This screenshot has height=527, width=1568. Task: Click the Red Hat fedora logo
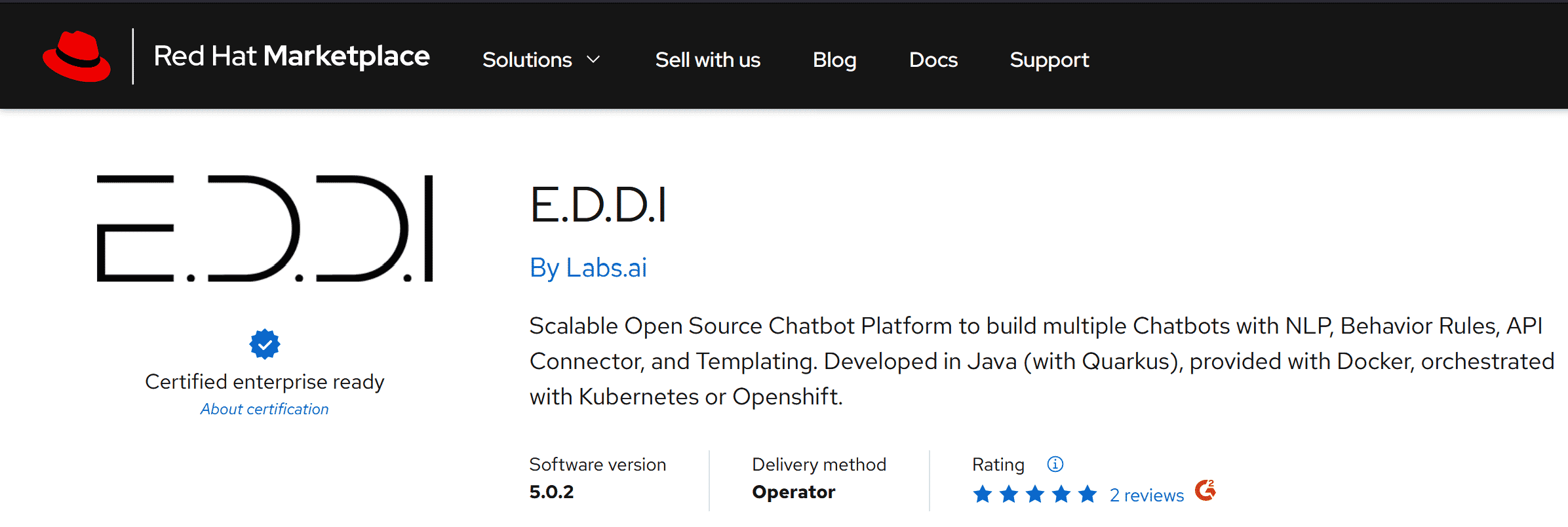pyautogui.click(x=77, y=56)
